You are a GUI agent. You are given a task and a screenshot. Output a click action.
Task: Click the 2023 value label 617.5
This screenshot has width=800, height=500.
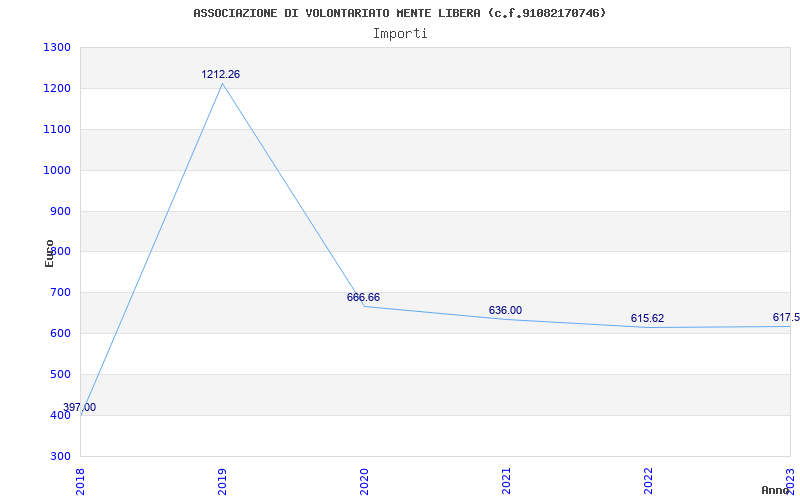click(786, 317)
